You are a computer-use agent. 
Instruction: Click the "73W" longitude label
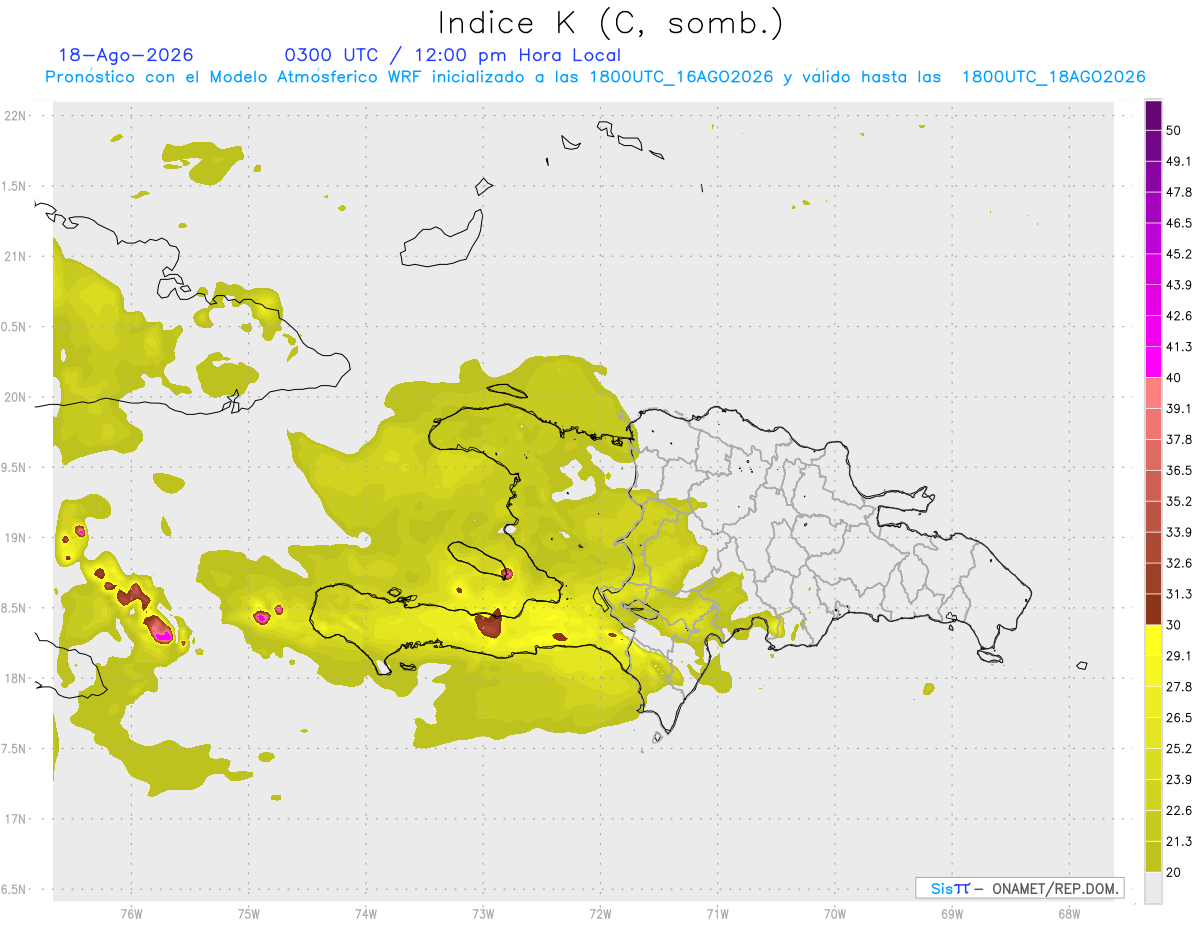click(483, 914)
